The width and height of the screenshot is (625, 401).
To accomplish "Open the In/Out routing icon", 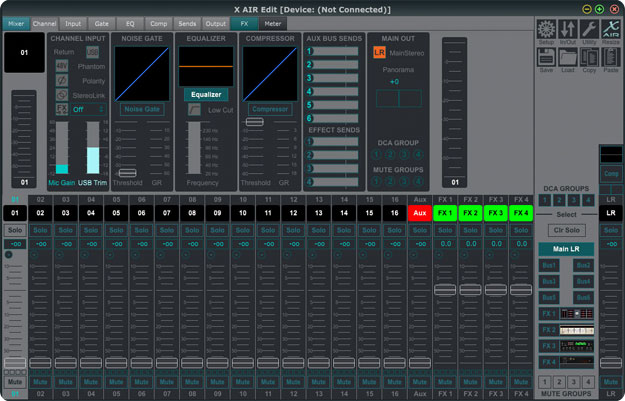I will (568, 29).
